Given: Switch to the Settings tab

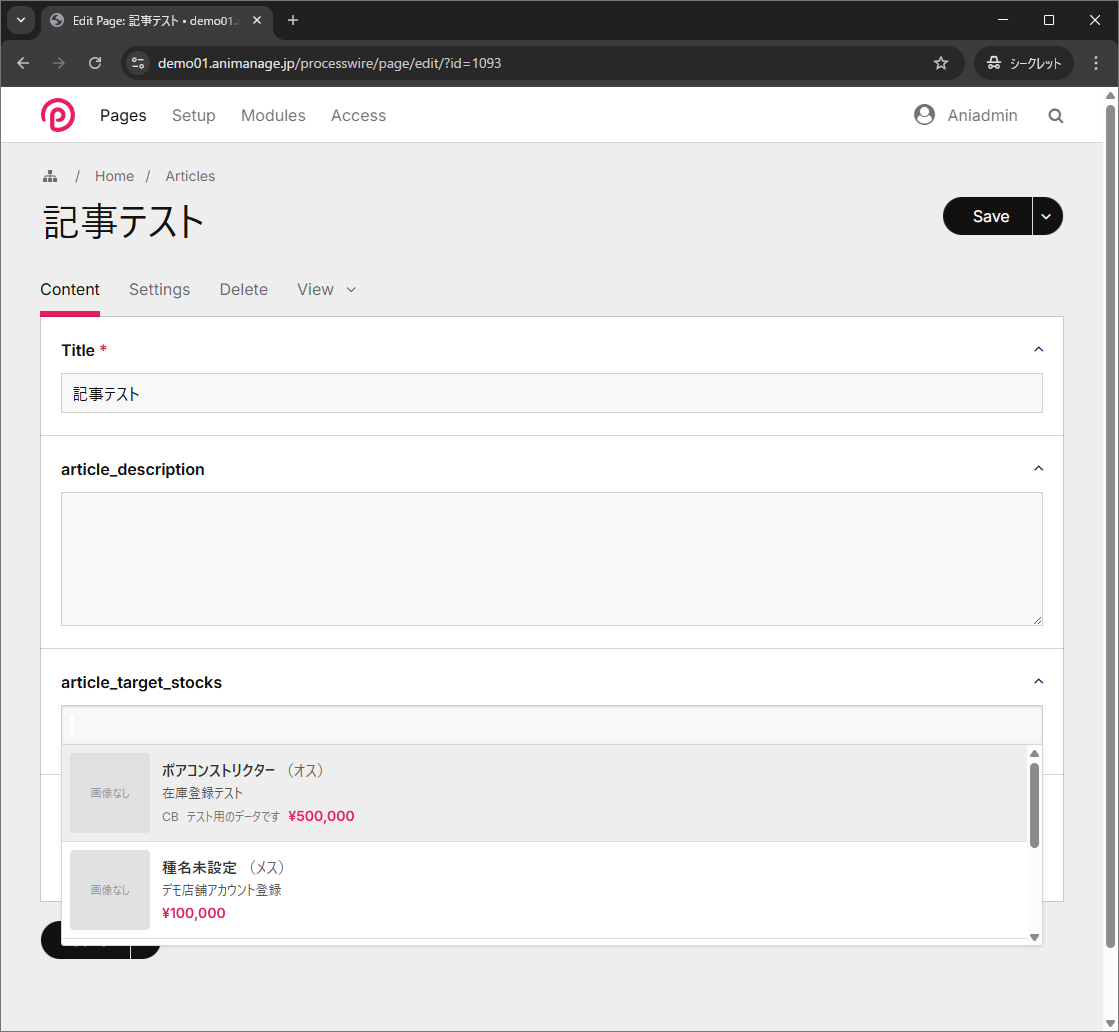Looking at the screenshot, I should pyautogui.click(x=159, y=290).
